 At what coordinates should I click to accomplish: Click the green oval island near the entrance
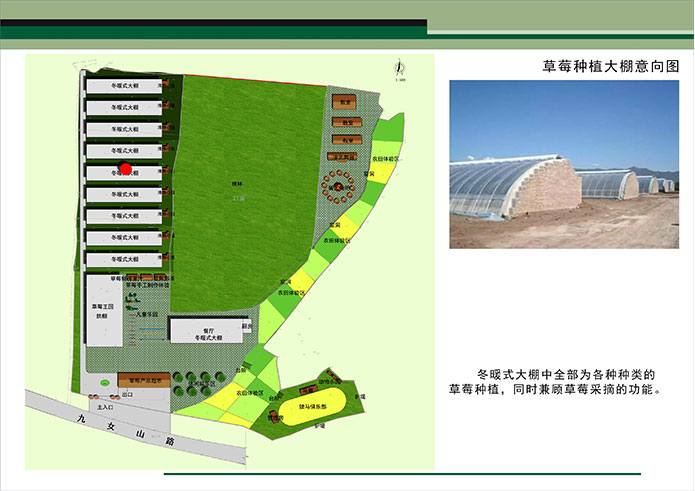tap(104, 382)
